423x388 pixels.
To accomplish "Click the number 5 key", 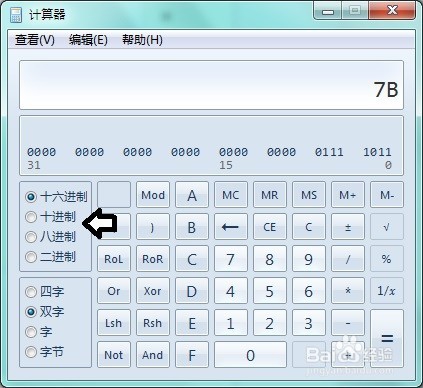I will 270,291.
